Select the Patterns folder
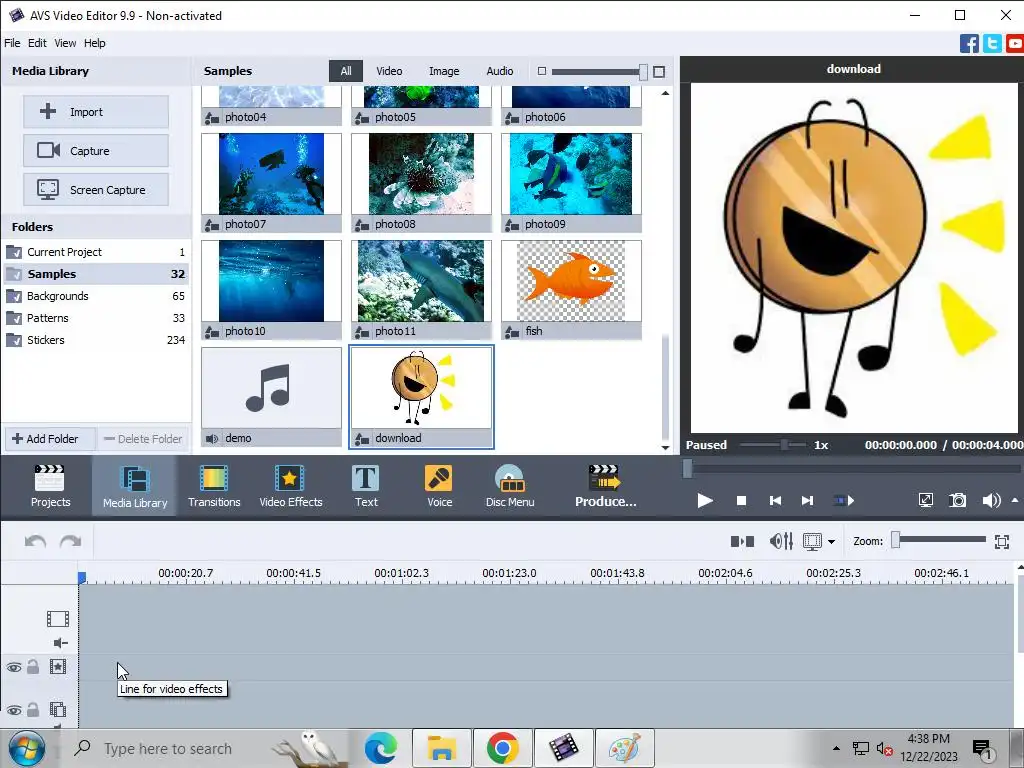The image size is (1024, 768). (96, 318)
